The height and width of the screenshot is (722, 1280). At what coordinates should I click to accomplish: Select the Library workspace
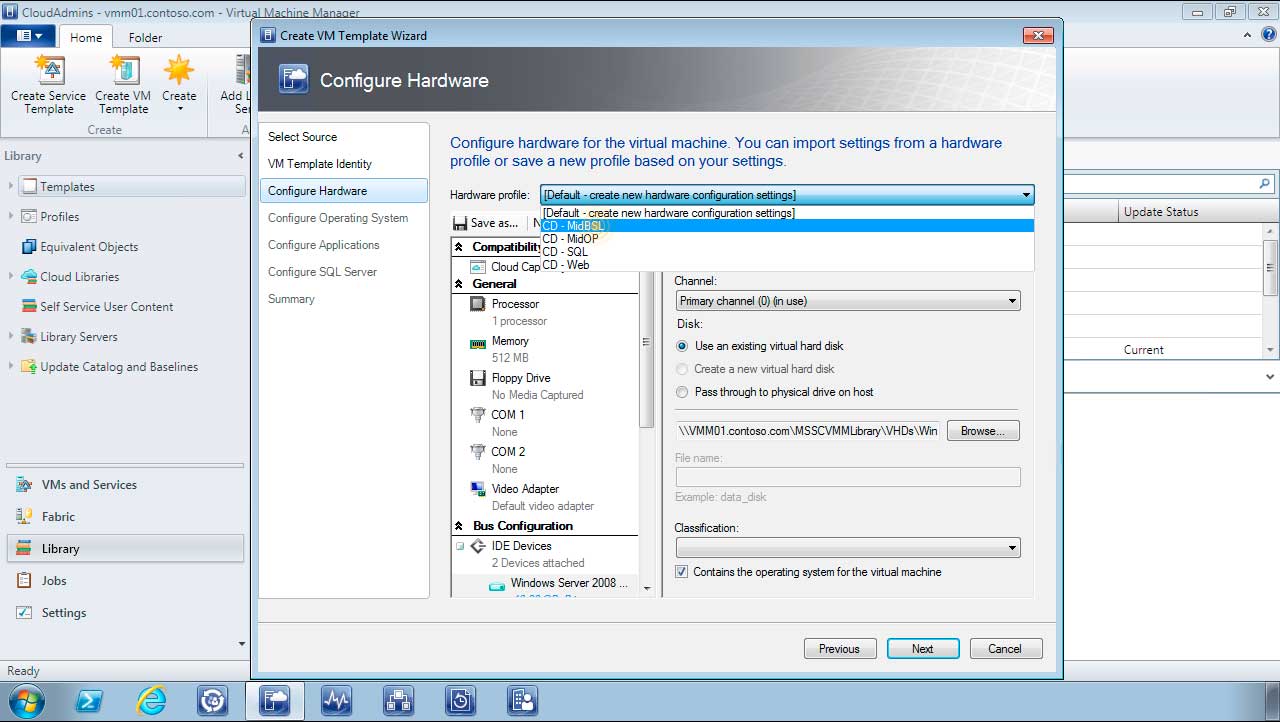click(x=125, y=549)
